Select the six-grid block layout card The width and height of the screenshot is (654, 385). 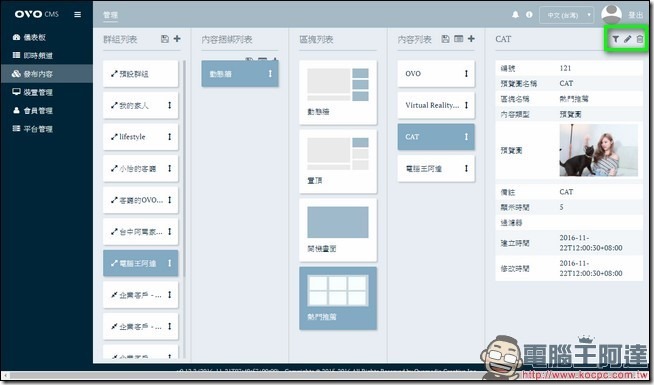click(x=338, y=299)
